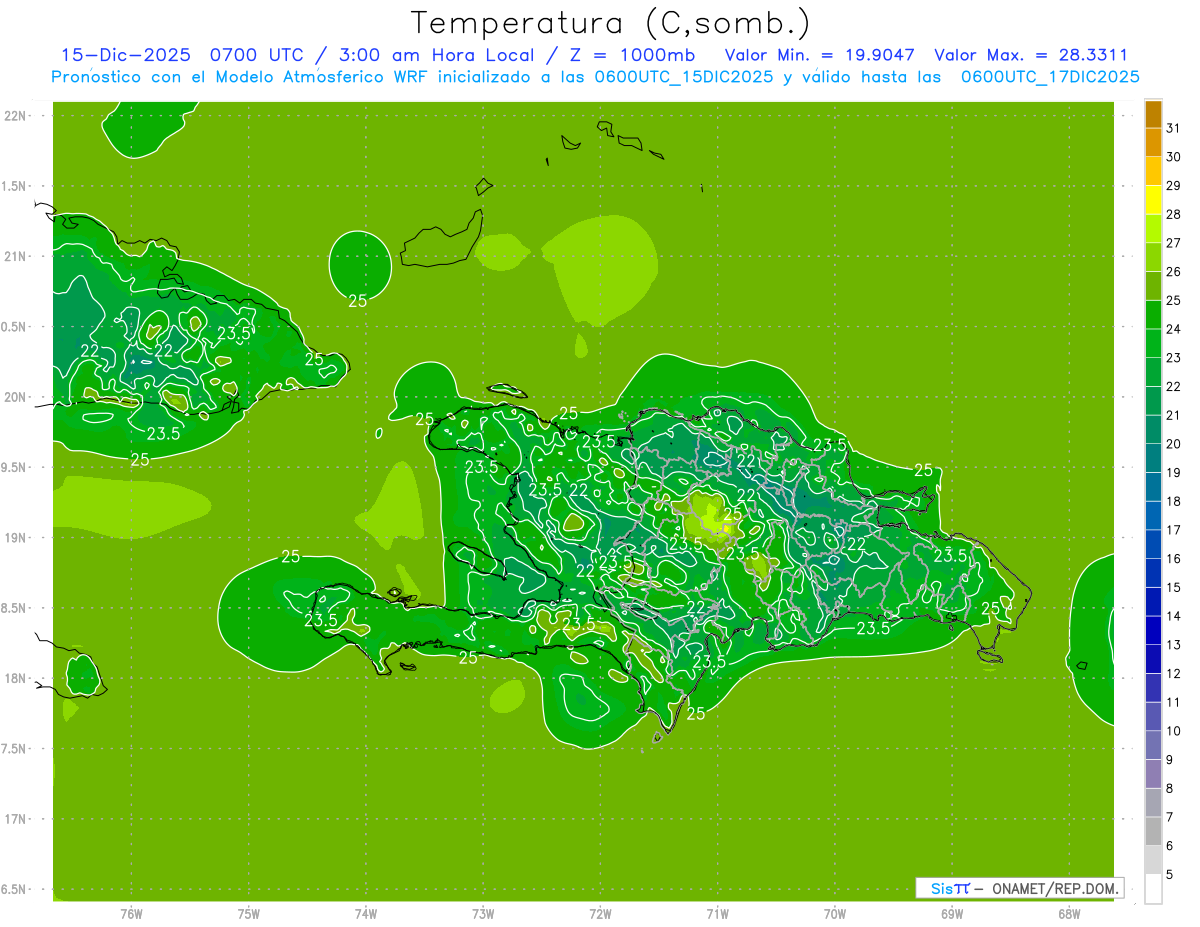Click the "Valor Min. = 19.9047" readout

819,55
